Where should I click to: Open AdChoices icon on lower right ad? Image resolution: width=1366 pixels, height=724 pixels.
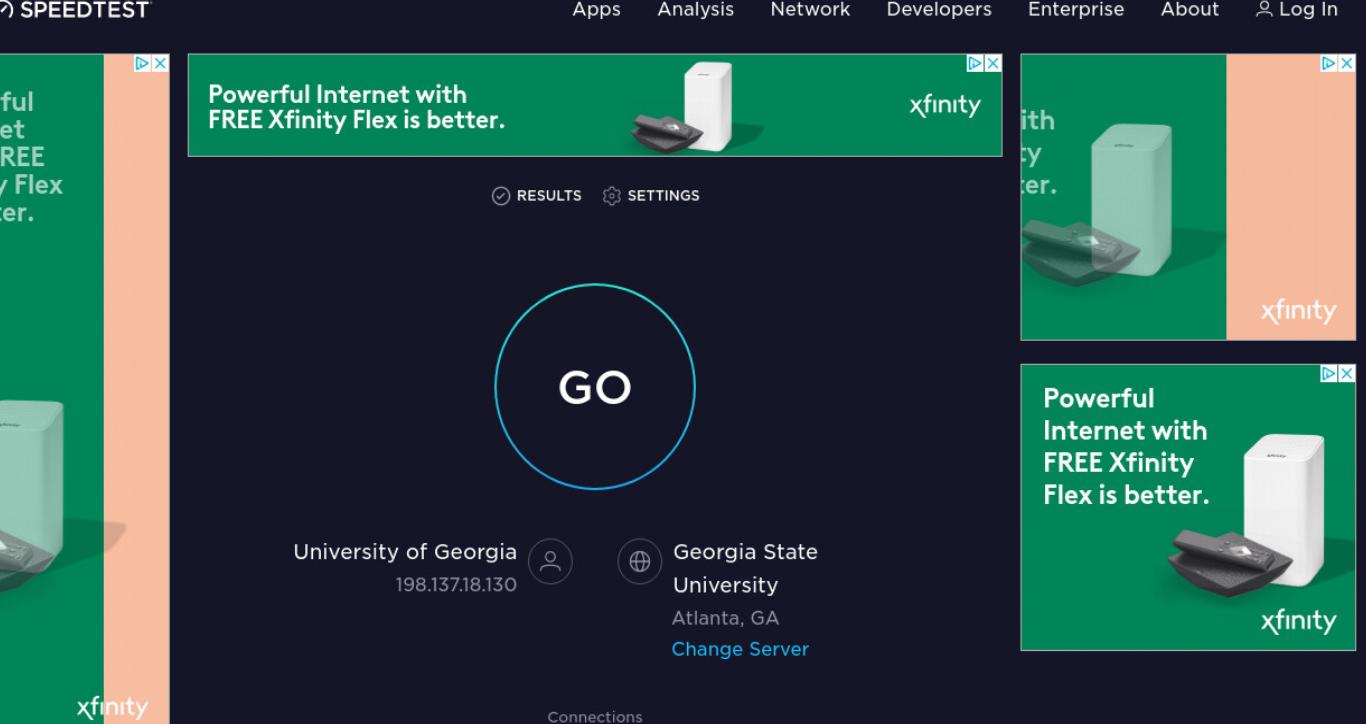[x=1330, y=373]
